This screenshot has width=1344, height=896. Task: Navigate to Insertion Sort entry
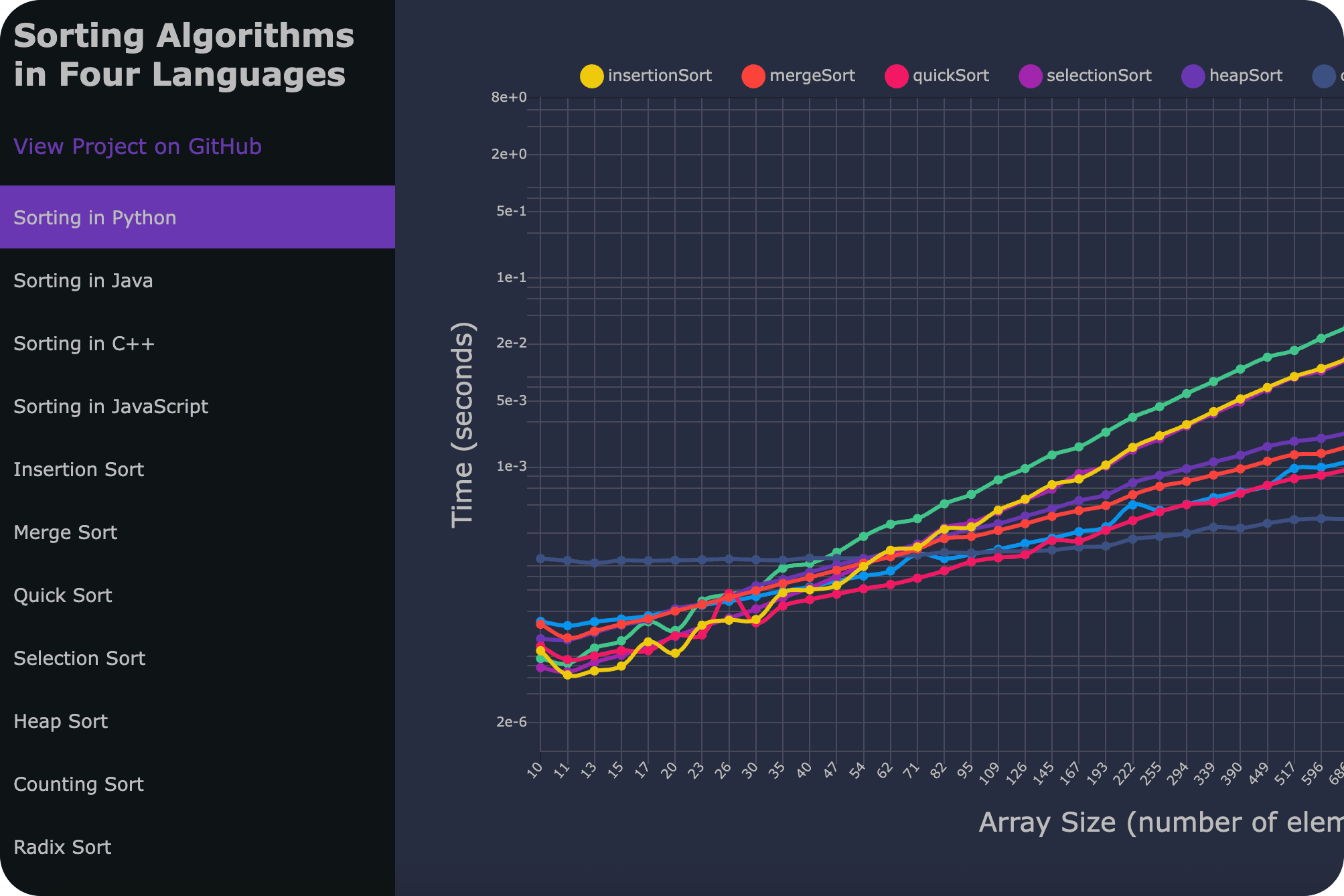(78, 469)
